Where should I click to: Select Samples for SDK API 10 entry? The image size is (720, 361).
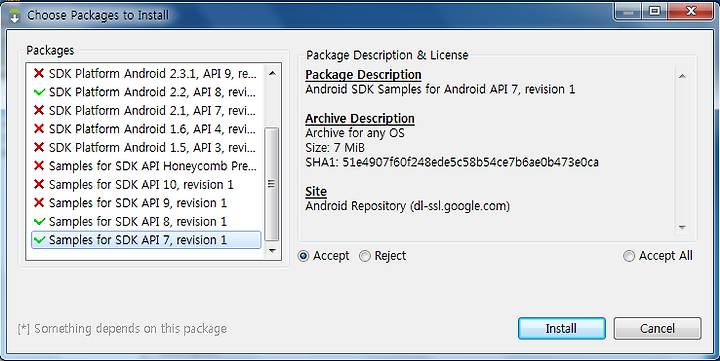point(146,184)
